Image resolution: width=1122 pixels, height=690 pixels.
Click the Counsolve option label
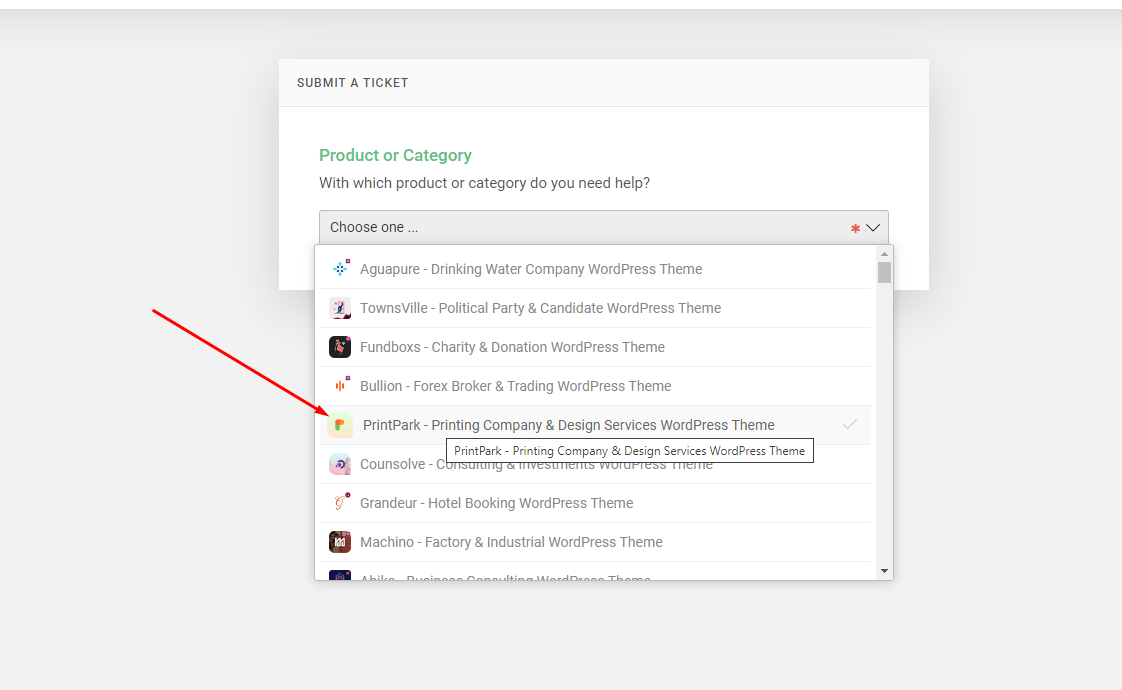tap(536, 465)
